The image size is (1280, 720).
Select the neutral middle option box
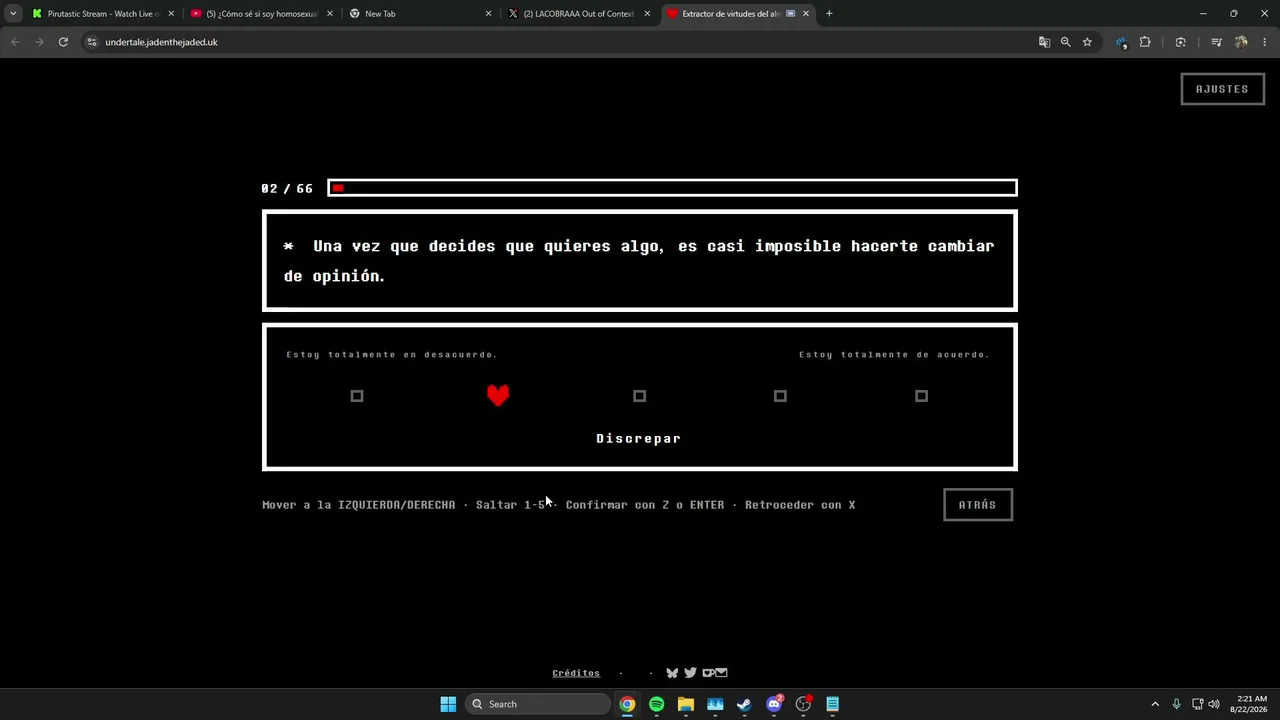point(640,396)
